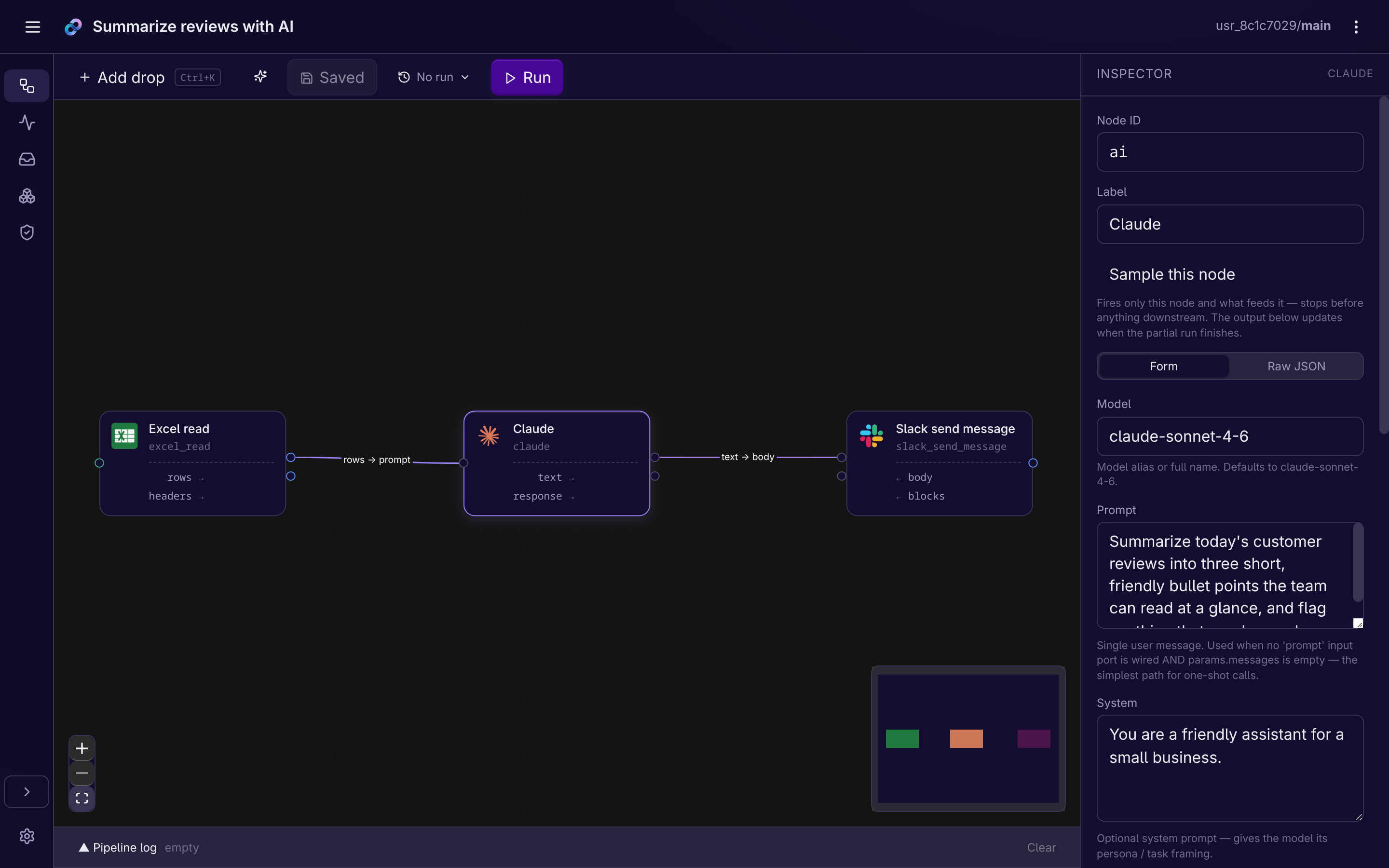Click the Claude response output port
Screen dimensions: 1389x868
655,476
